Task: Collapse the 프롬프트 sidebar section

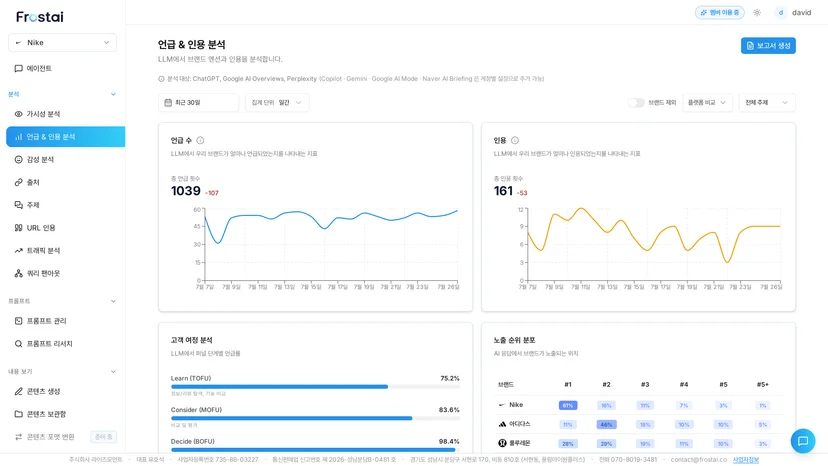Action: 113,301
